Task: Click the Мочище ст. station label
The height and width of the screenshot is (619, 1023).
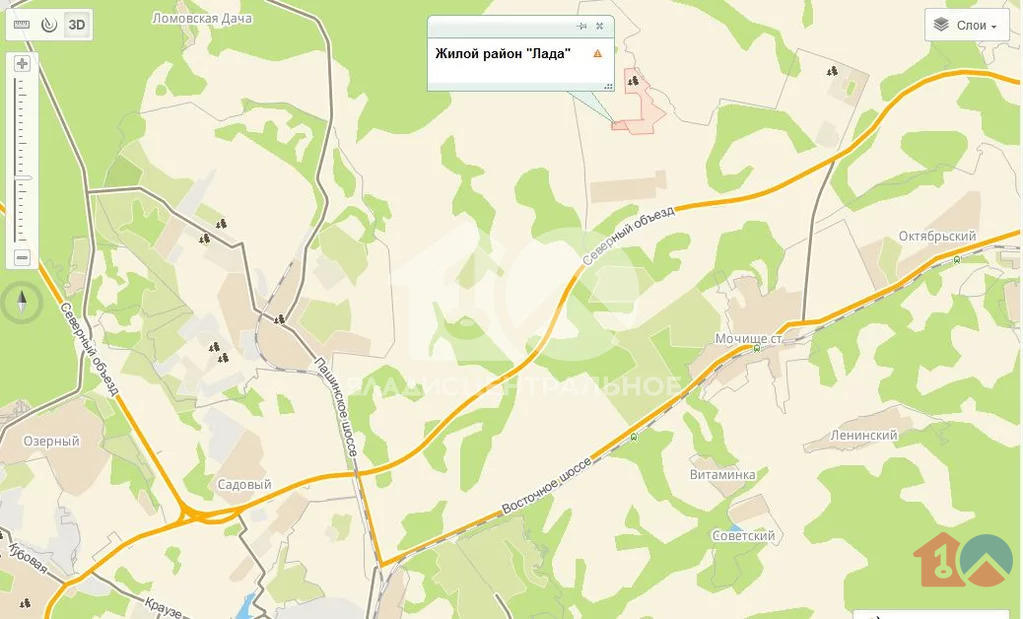Action: pos(748,339)
